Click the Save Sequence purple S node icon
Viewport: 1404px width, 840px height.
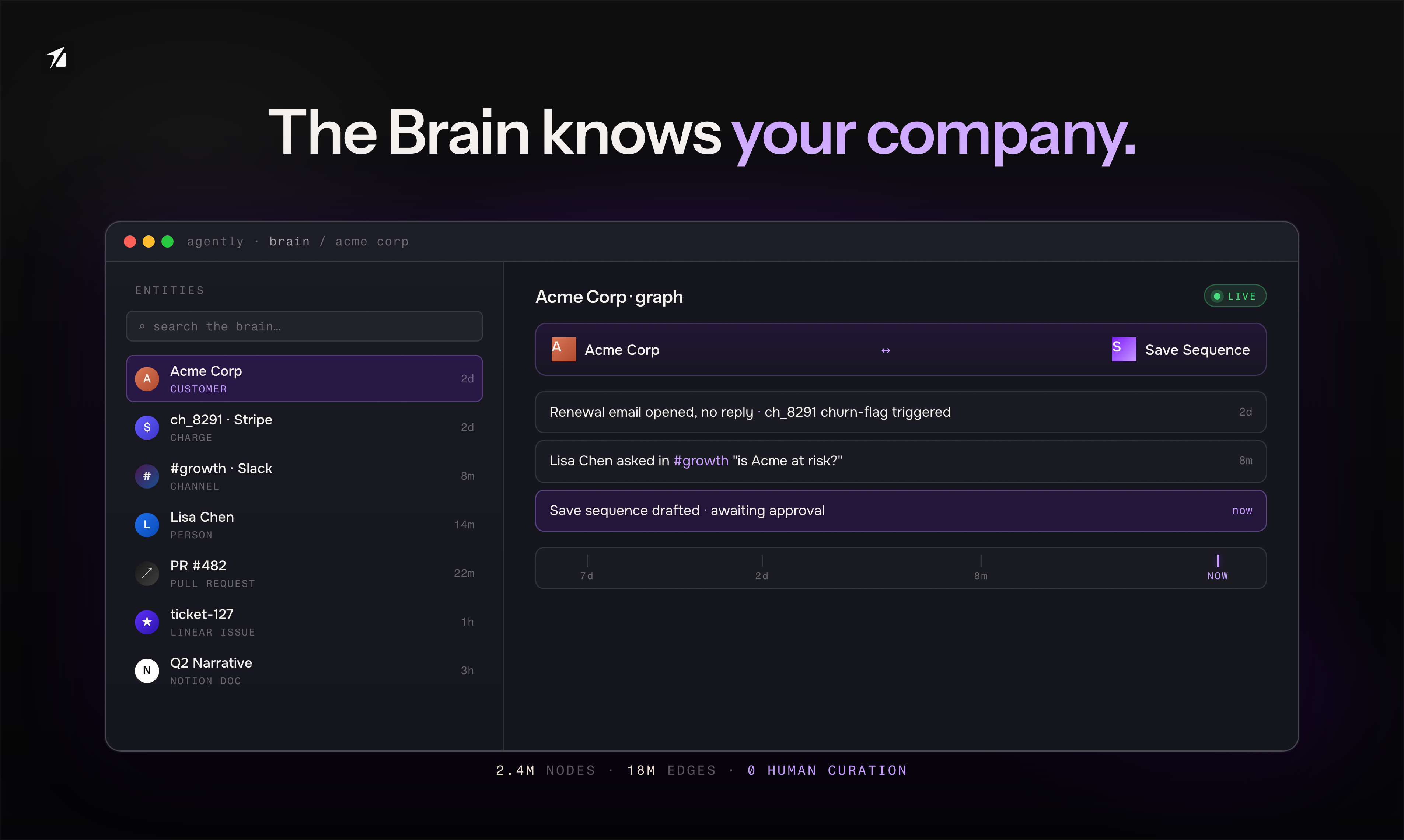click(x=1124, y=349)
